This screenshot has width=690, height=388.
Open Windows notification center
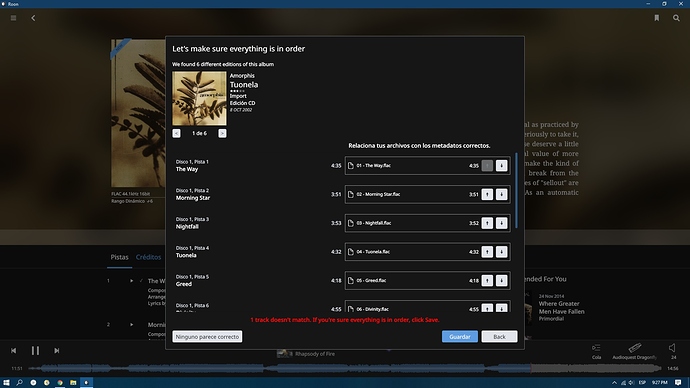tap(678, 383)
